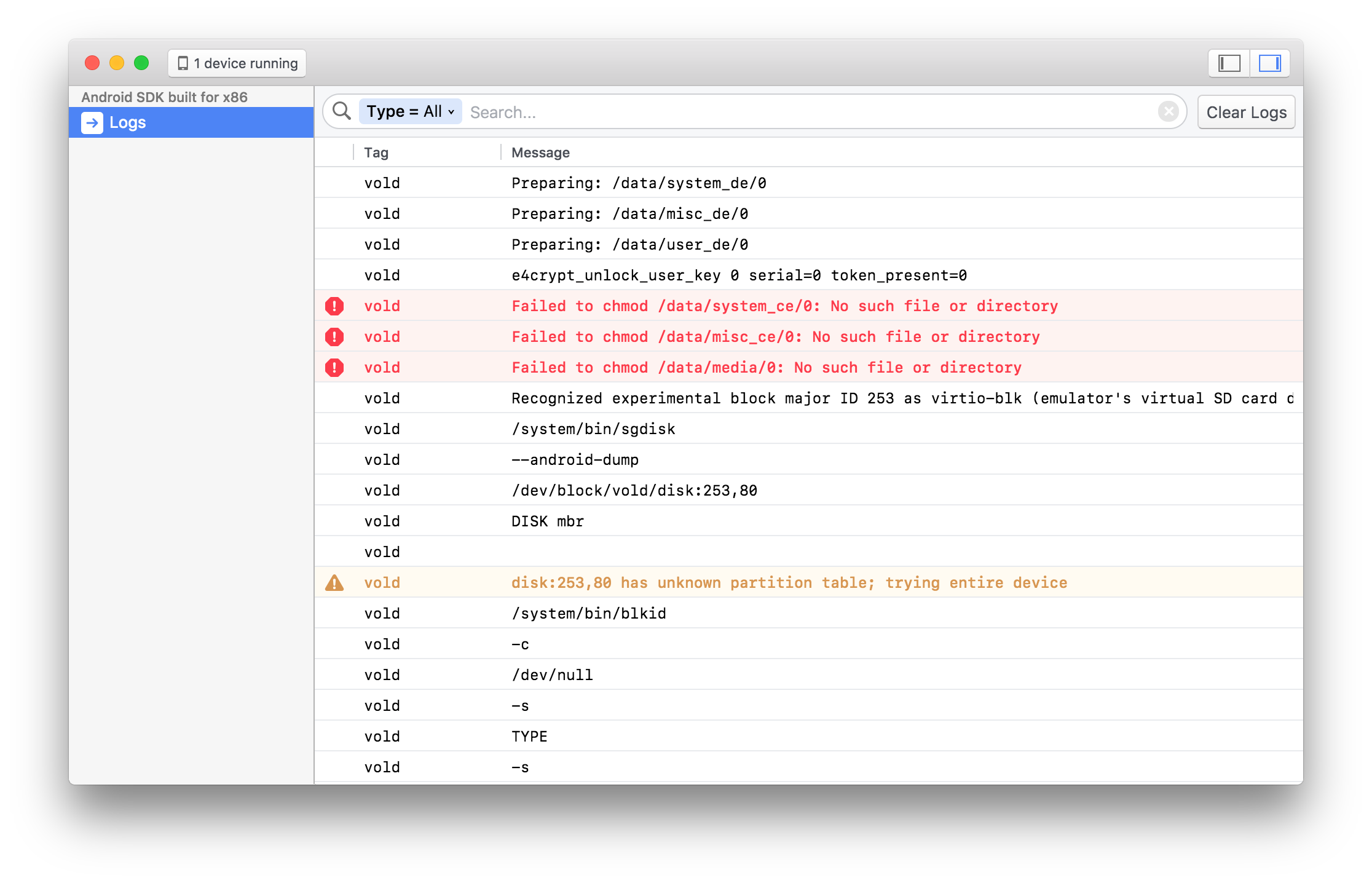This screenshot has height=883, width=1372.
Task: Click error icon on misc_ce chmod failure row
Action: tap(334, 336)
